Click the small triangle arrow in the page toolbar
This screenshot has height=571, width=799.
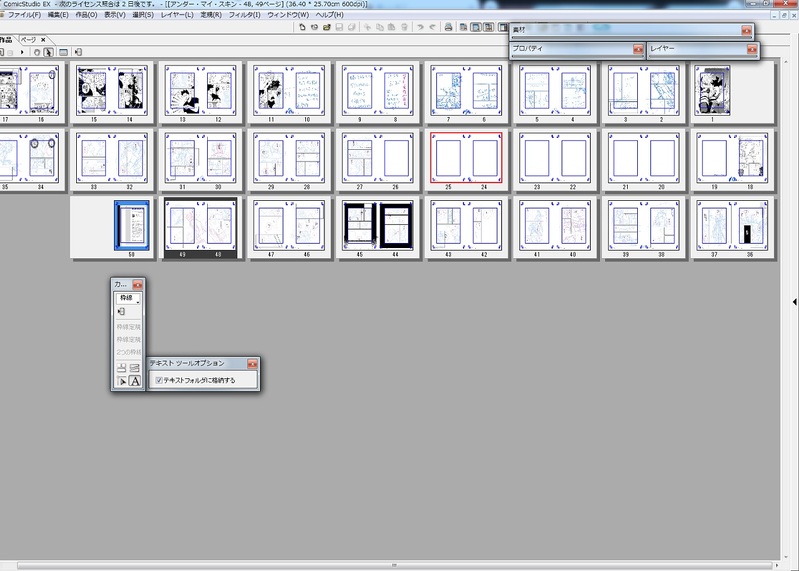pyautogui.click(x=22, y=52)
